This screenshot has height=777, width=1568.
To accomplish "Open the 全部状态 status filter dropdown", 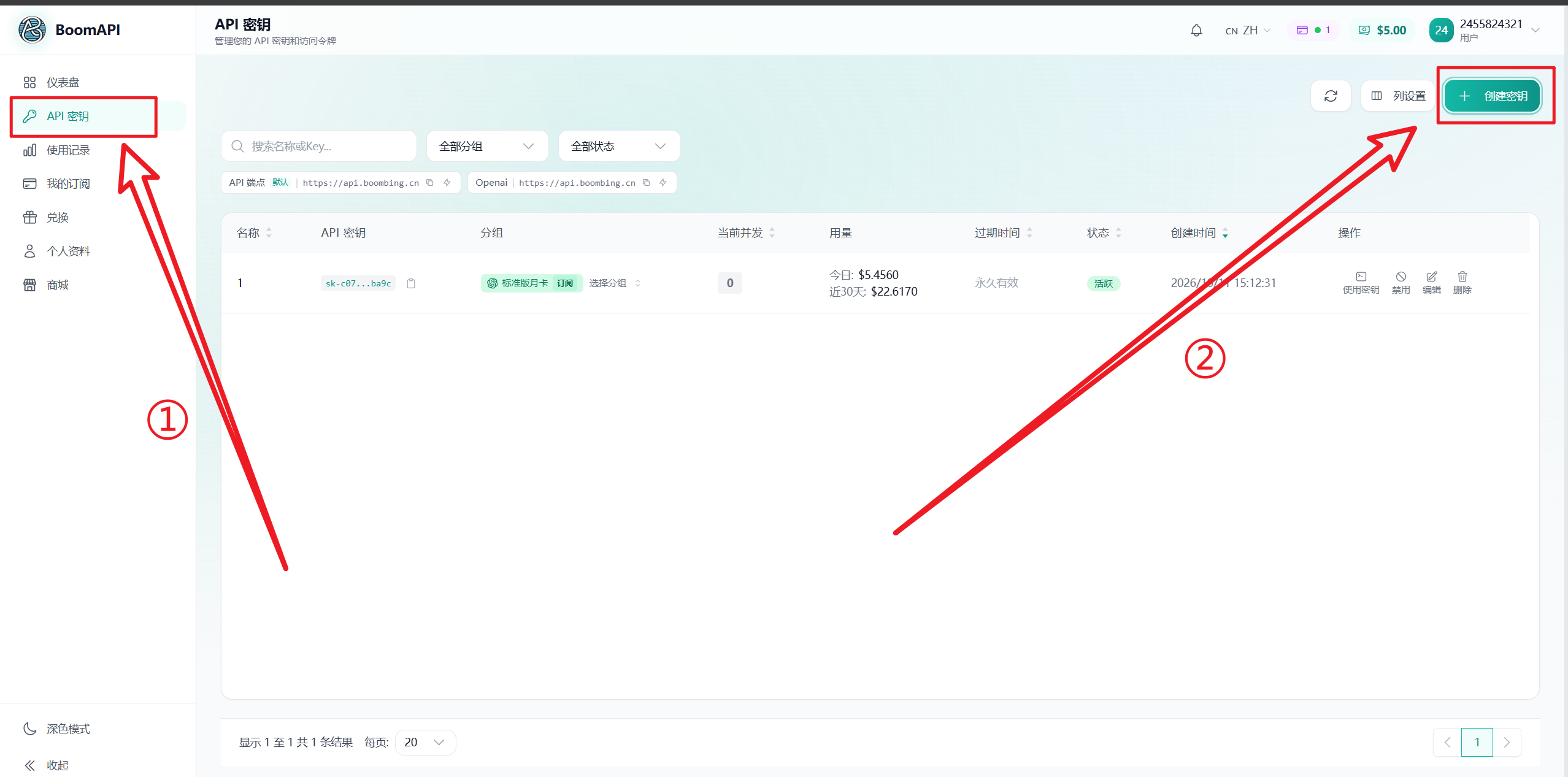I will pos(619,146).
